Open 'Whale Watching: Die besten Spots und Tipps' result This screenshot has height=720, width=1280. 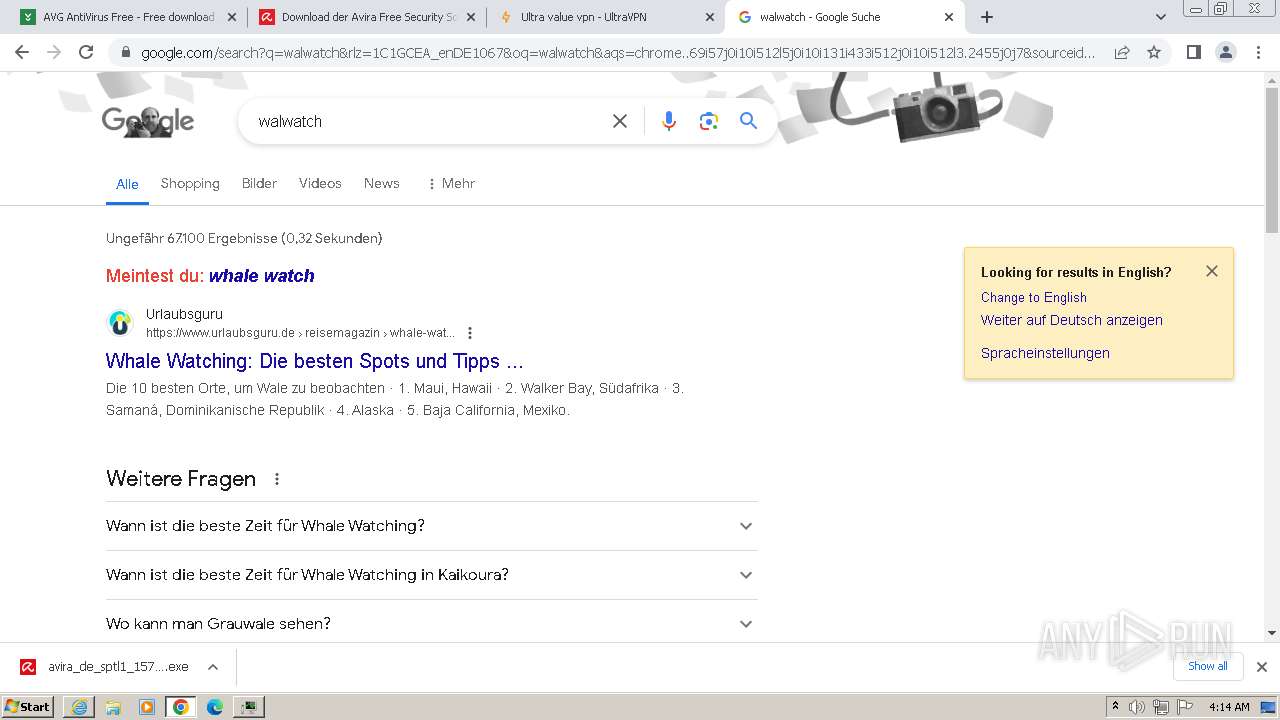315,361
